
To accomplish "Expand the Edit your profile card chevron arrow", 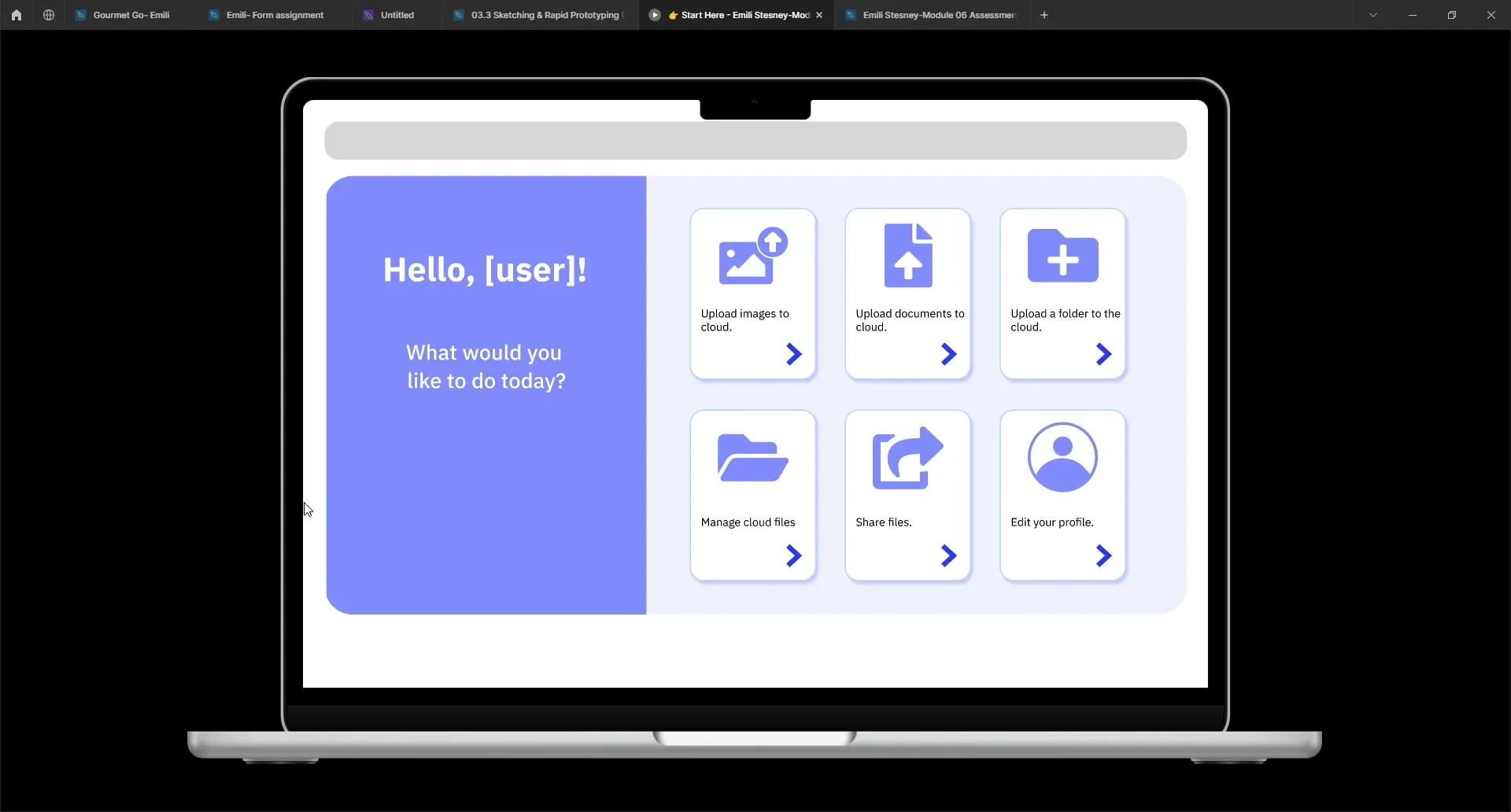I will click(x=1103, y=555).
